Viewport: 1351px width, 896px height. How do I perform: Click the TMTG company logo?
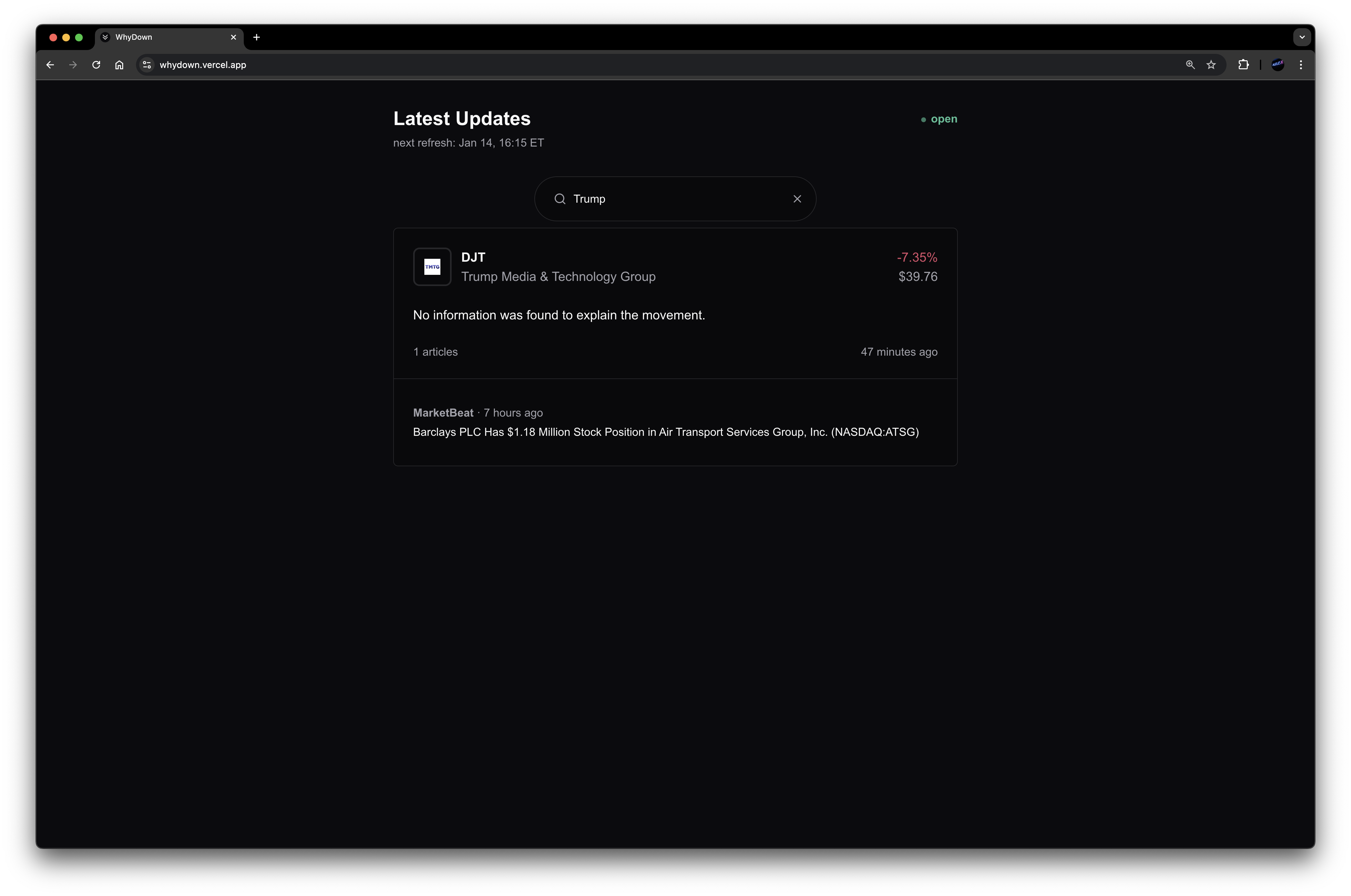[x=432, y=267]
